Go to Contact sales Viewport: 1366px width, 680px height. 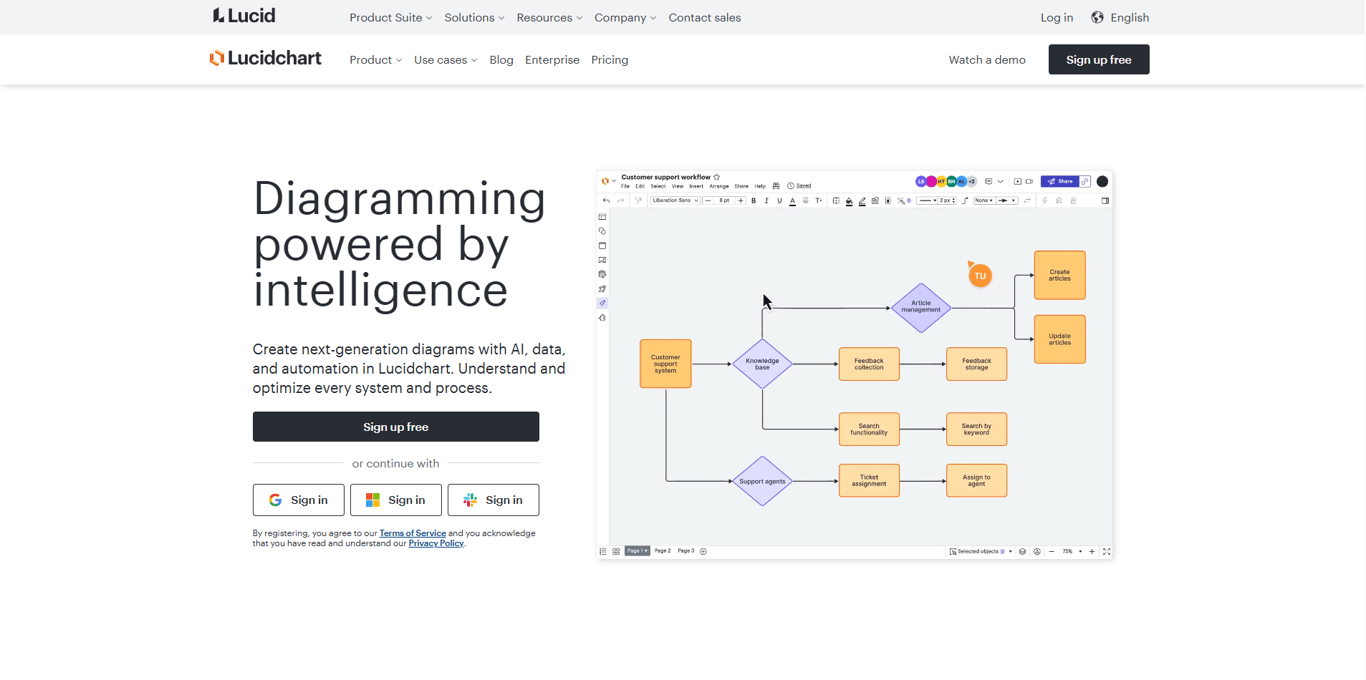click(x=704, y=18)
